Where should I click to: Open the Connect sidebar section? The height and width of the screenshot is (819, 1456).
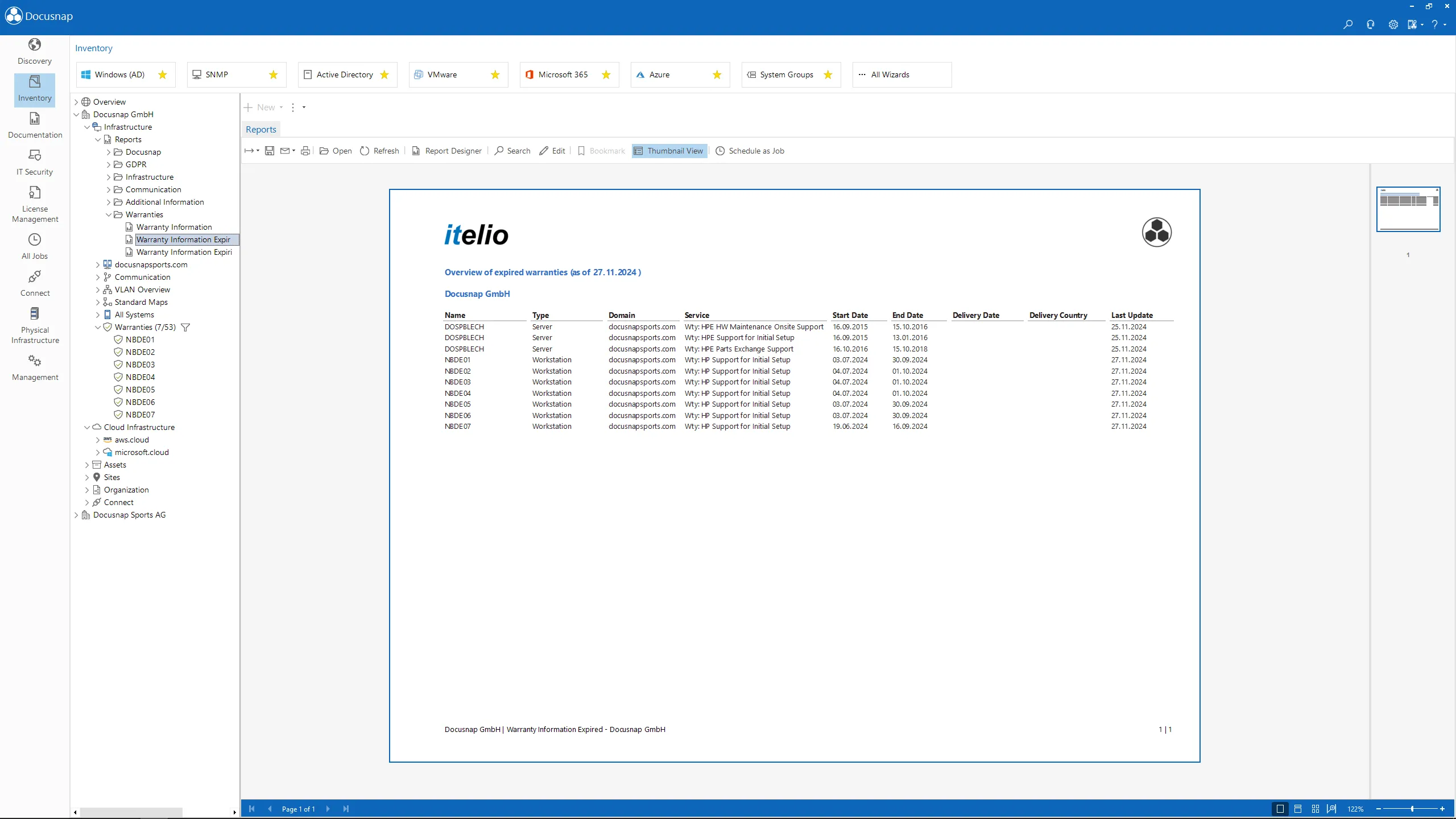click(35, 284)
